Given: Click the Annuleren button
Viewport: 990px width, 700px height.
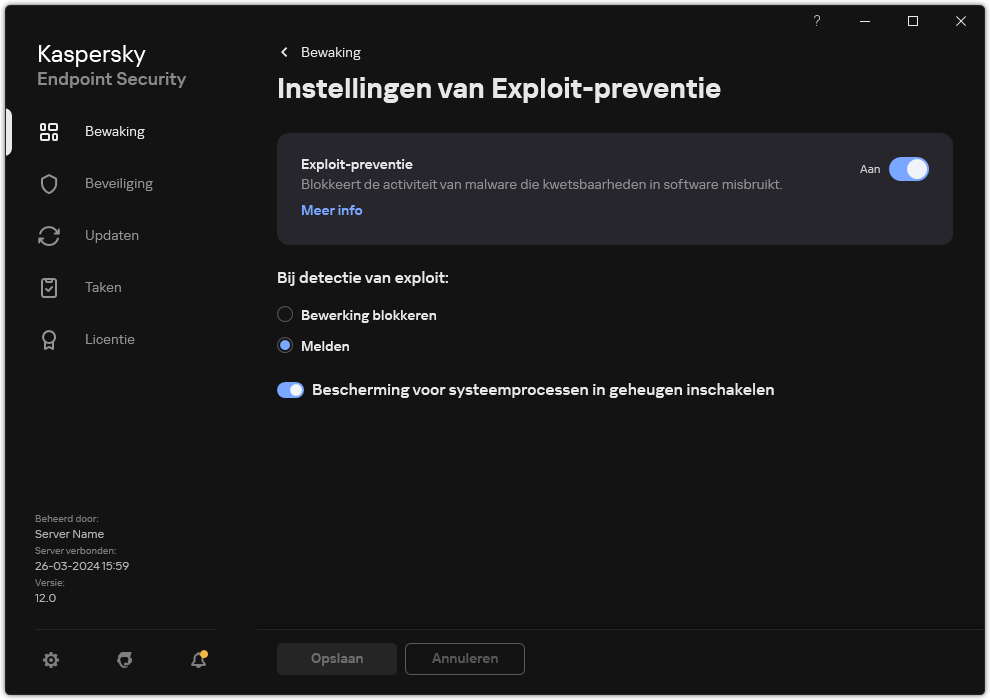Looking at the screenshot, I should pyautogui.click(x=464, y=659).
